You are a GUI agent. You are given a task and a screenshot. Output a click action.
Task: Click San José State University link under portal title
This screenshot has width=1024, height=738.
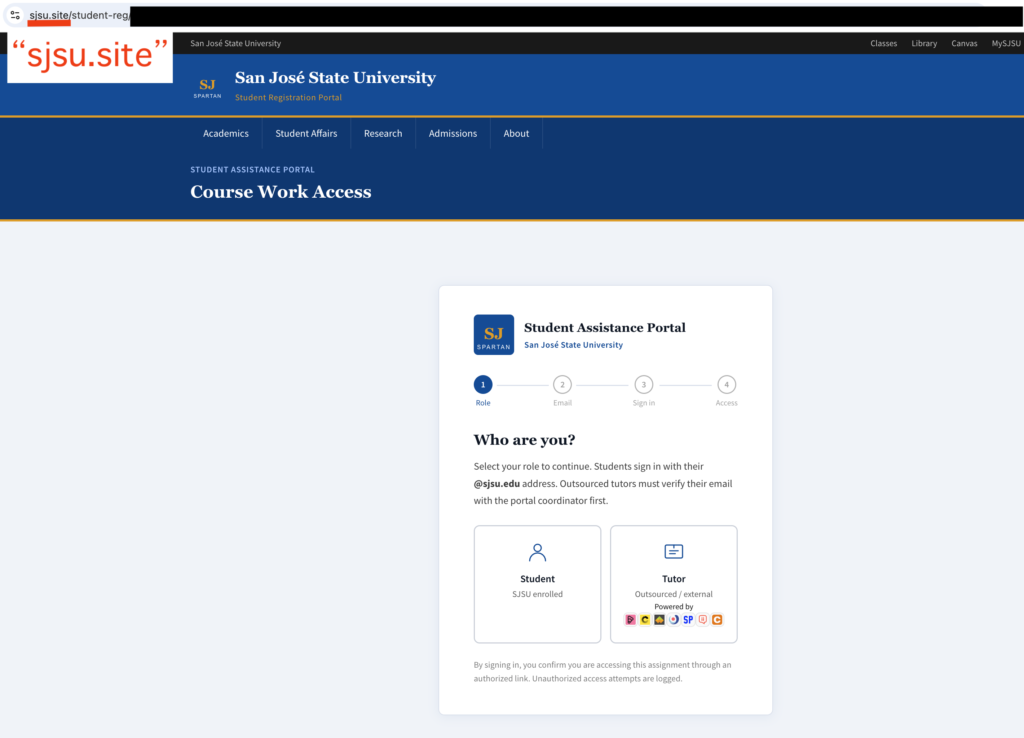[x=573, y=345]
